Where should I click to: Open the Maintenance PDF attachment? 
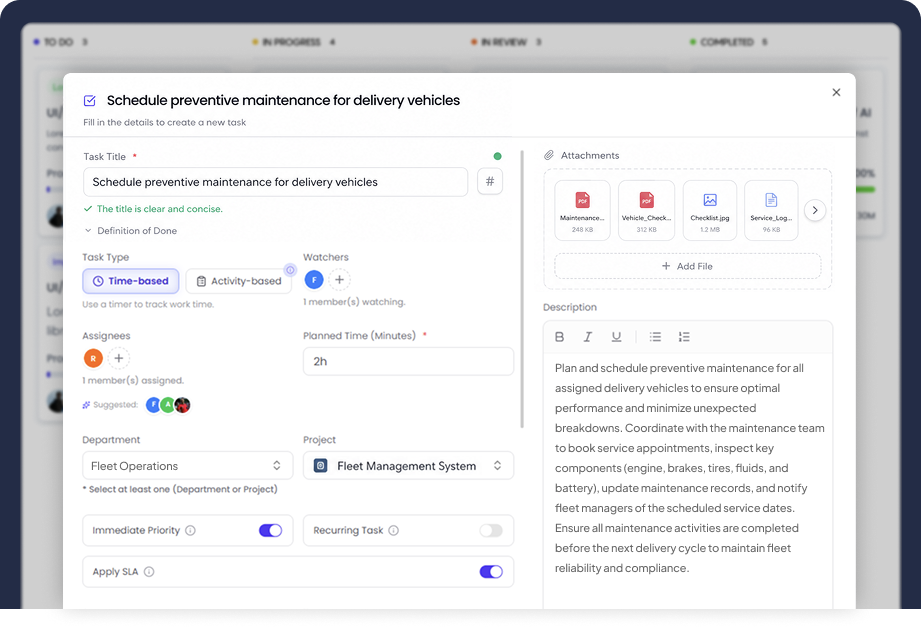(582, 210)
